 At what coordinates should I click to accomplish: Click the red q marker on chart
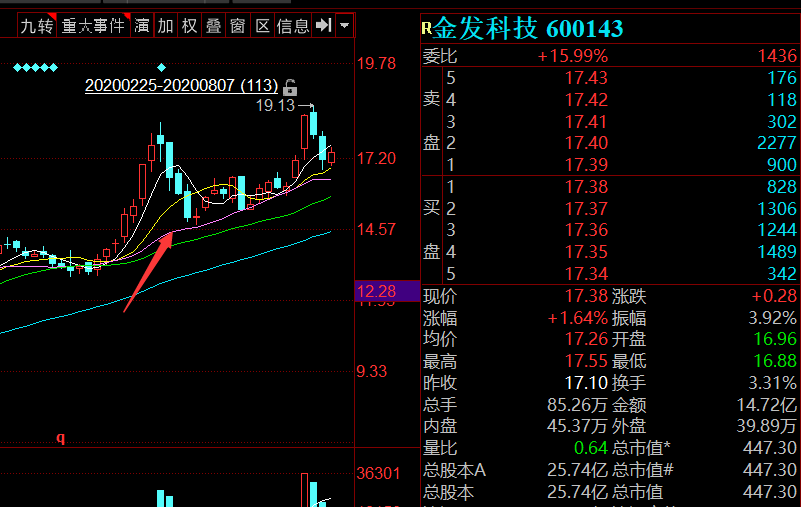[x=60, y=437]
